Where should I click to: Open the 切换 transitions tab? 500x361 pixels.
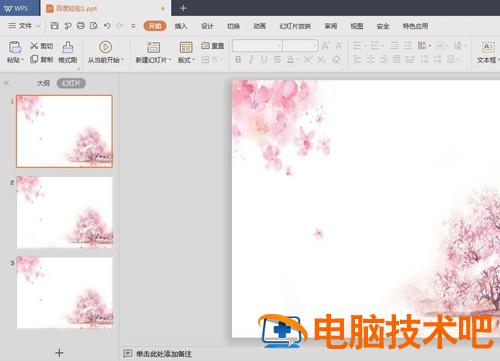(x=233, y=26)
